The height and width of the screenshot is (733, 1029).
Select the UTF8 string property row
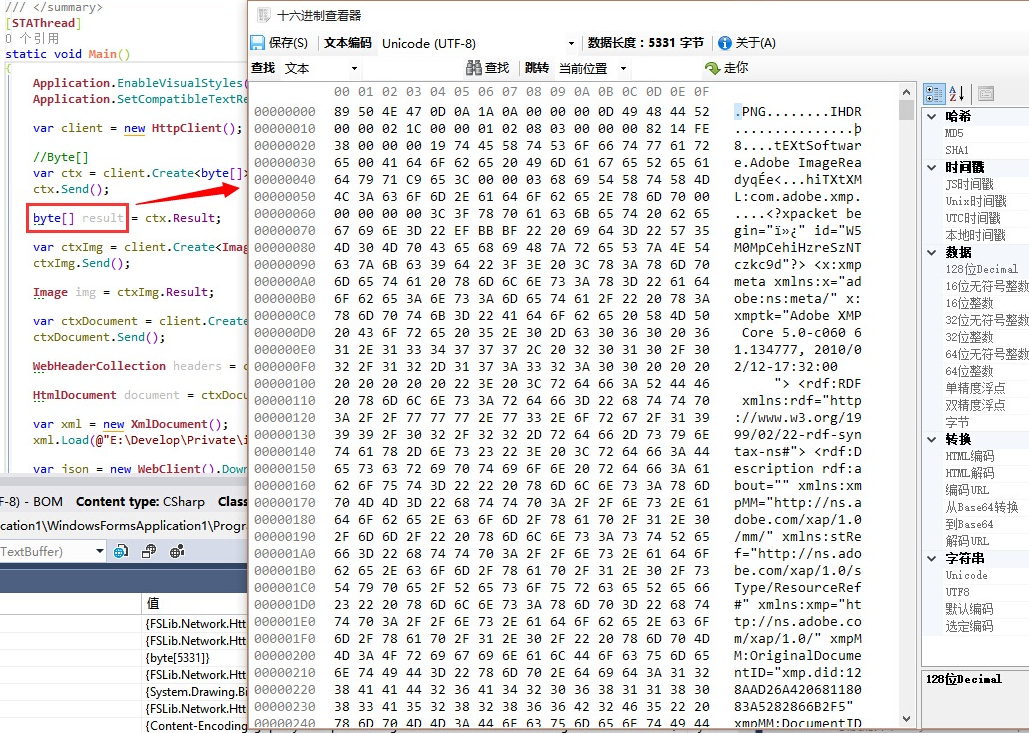984,592
